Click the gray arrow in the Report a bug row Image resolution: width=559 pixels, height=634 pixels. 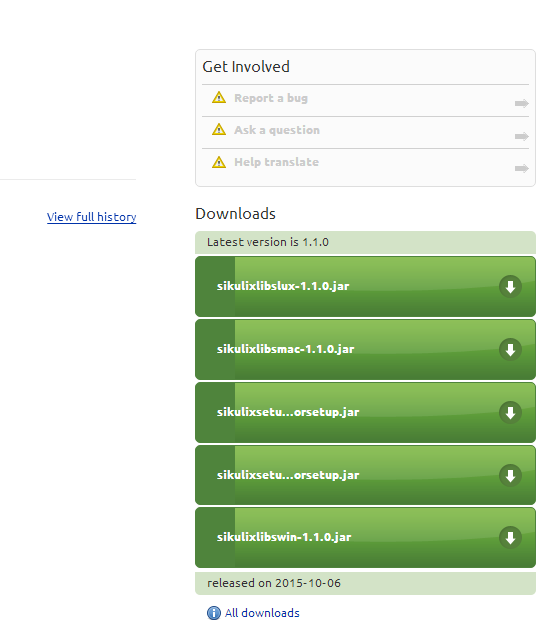coord(521,104)
